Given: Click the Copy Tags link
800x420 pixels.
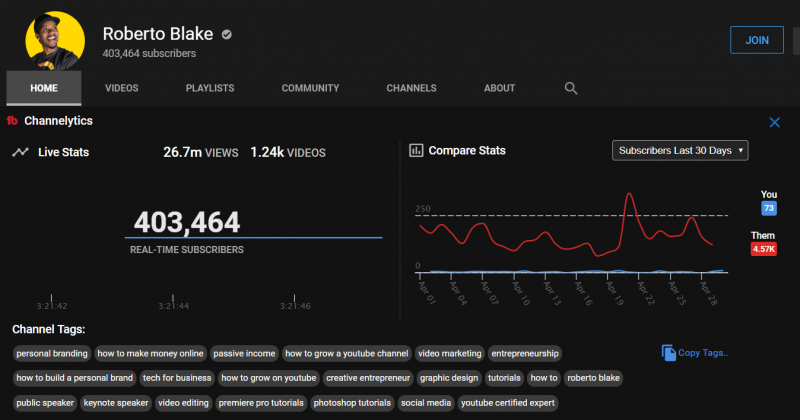Looking at the screenshot, I should 703,353.
